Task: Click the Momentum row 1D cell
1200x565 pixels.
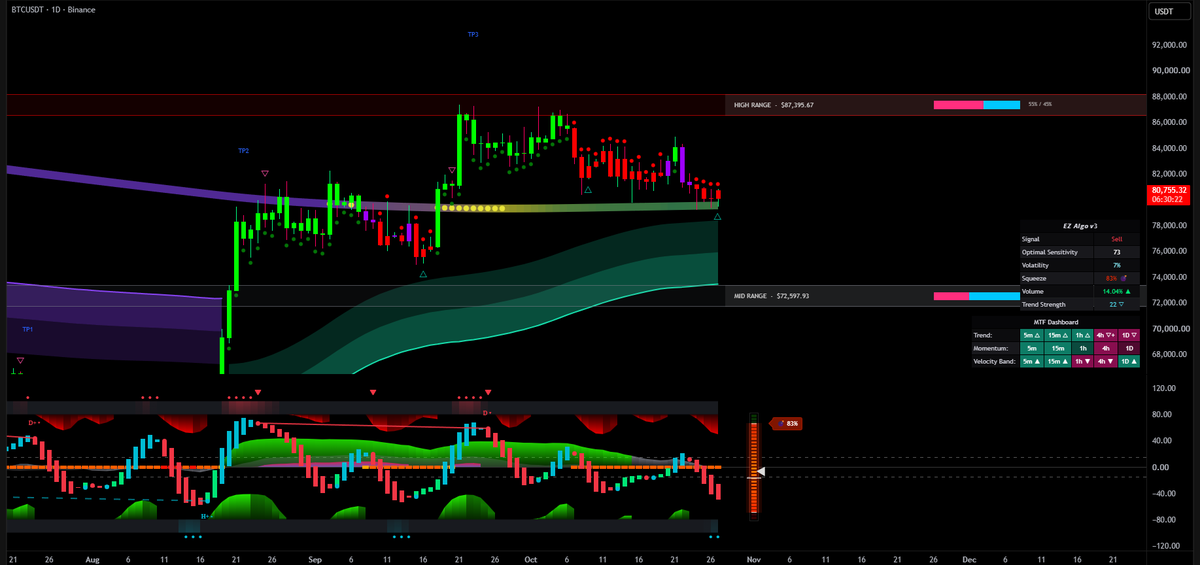Action: pyautogui.click(x=1128, y=347)
